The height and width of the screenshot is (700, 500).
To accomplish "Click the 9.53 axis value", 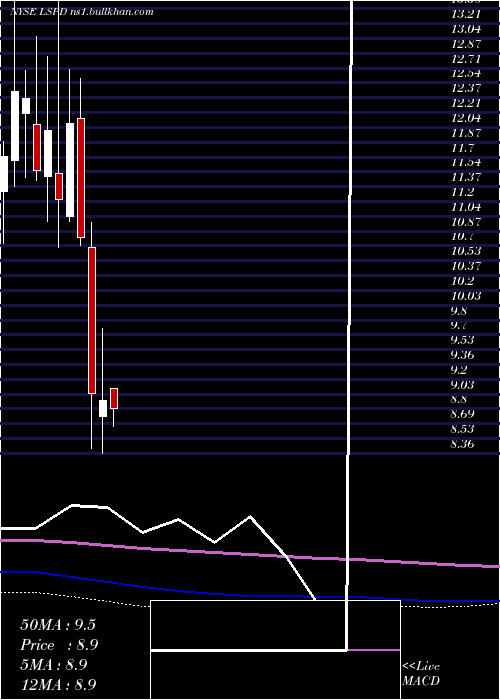I will click(464, 340).
